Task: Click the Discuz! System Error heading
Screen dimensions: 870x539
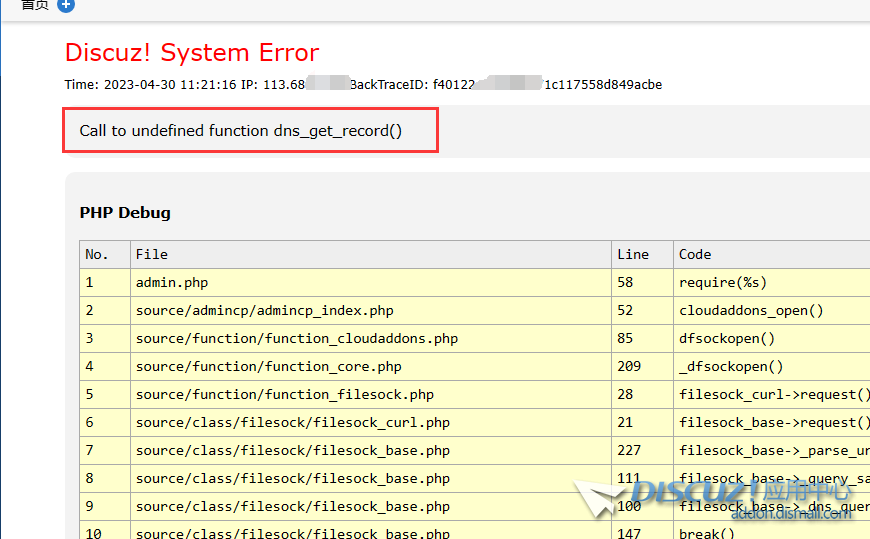Action: 192,53
